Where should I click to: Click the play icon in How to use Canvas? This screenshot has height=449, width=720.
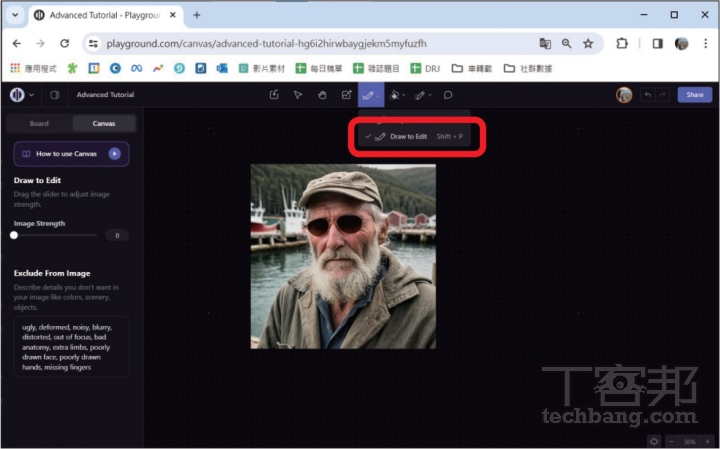click(x=115, y=154)
